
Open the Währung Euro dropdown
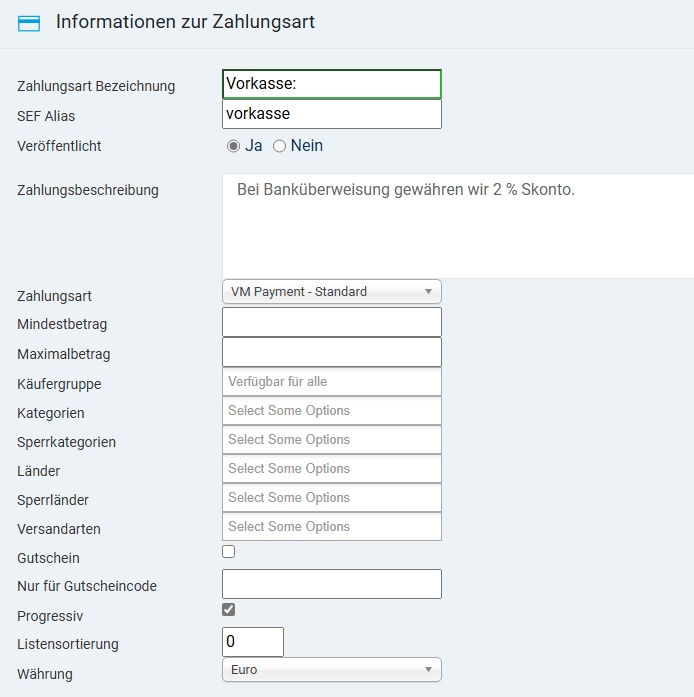(x=331, y=670)
